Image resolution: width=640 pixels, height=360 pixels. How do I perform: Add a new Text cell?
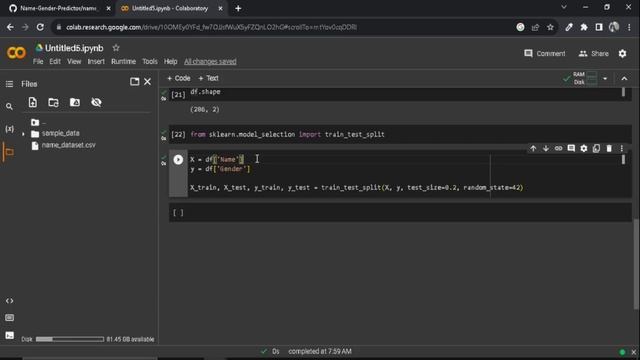[x=208, y=78]
